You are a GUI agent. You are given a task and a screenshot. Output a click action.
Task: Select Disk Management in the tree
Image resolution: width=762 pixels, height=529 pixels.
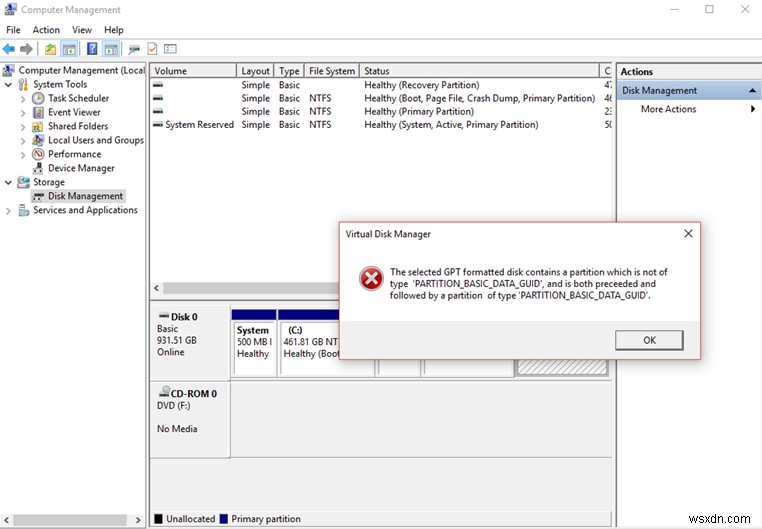[85, 196]
